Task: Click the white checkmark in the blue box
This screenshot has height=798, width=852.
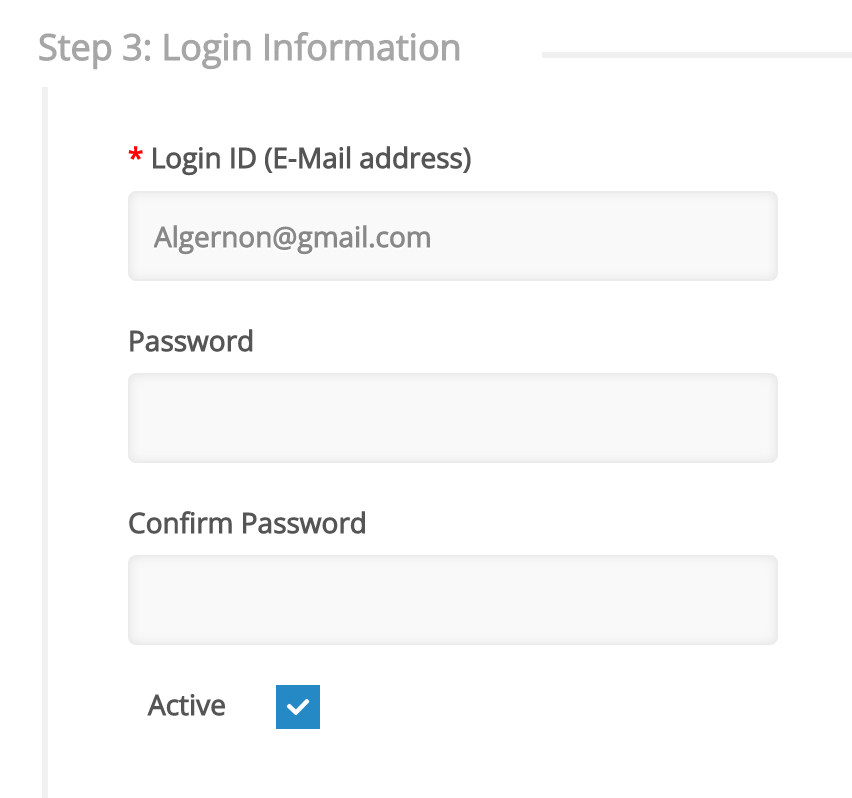Action: (x=298, y=707)
